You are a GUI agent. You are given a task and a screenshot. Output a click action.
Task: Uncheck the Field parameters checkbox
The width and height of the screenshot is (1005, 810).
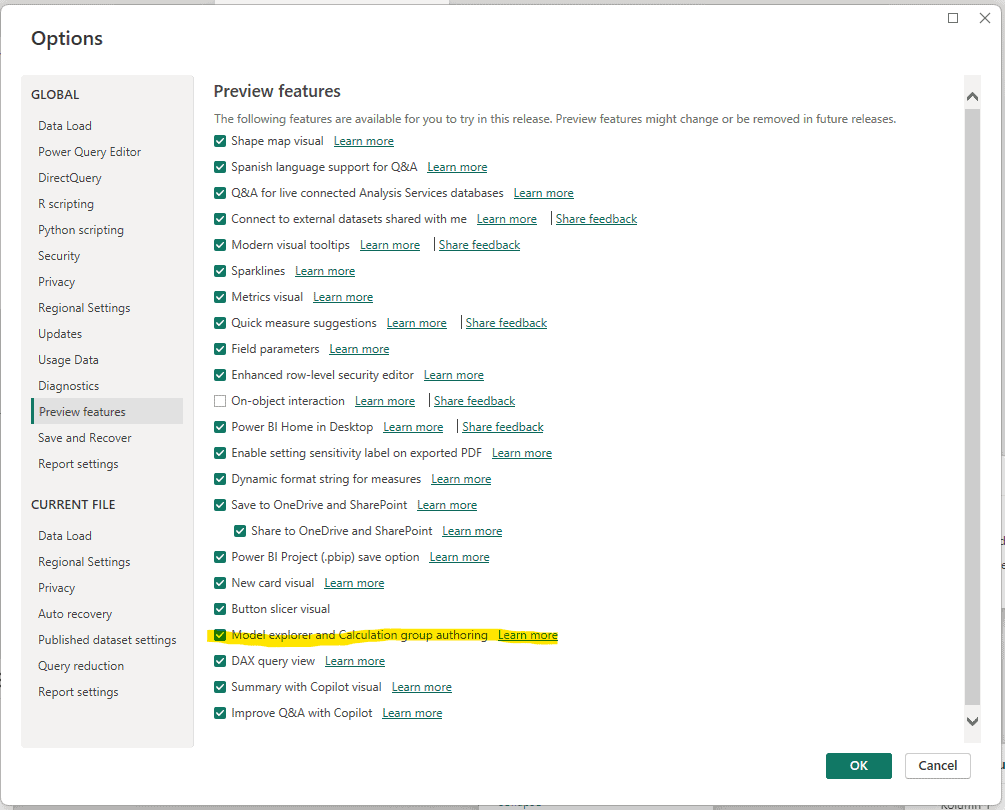coord(220,349)
